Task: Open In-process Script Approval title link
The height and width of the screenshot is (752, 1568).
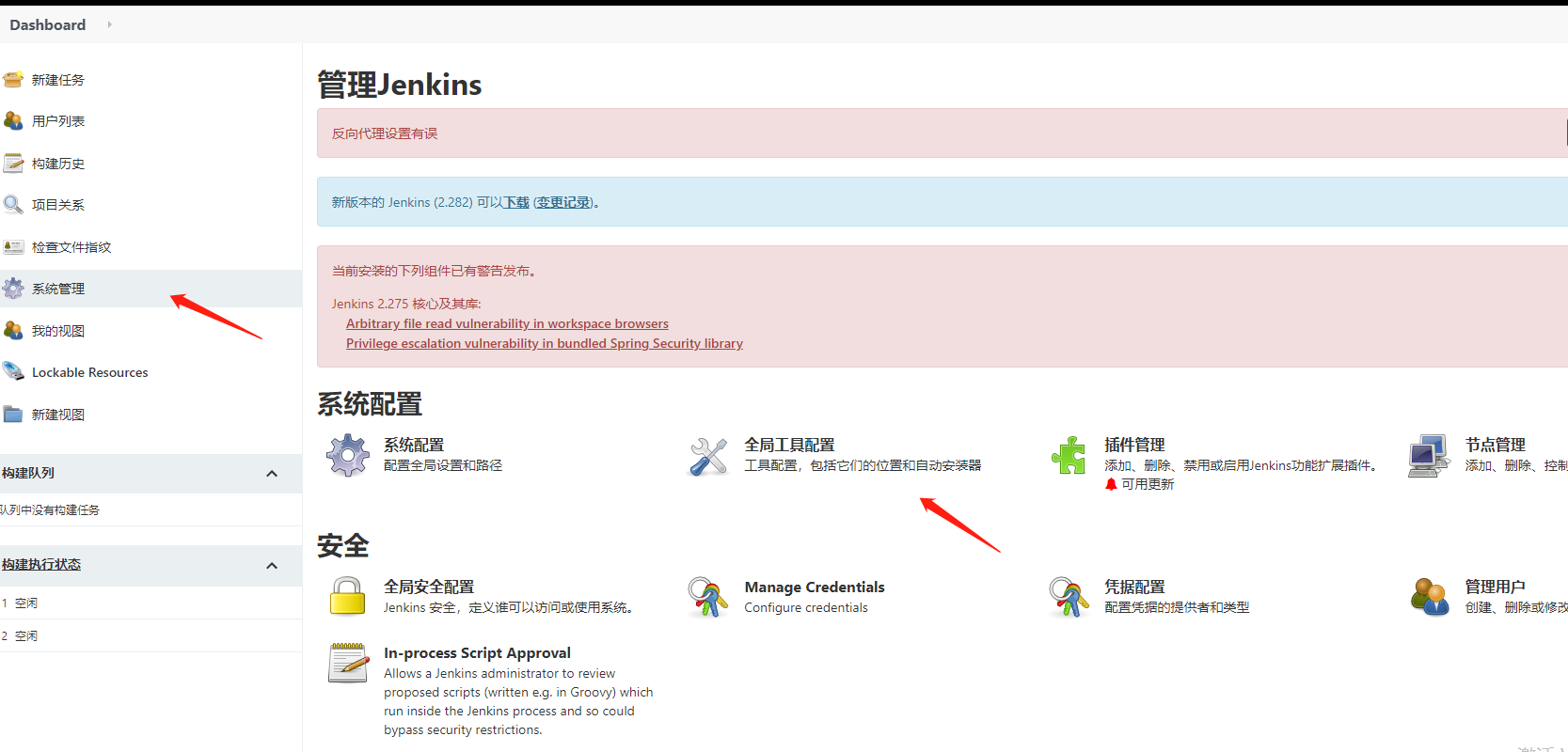Action: pyautogui.click(x=477, y=652)
